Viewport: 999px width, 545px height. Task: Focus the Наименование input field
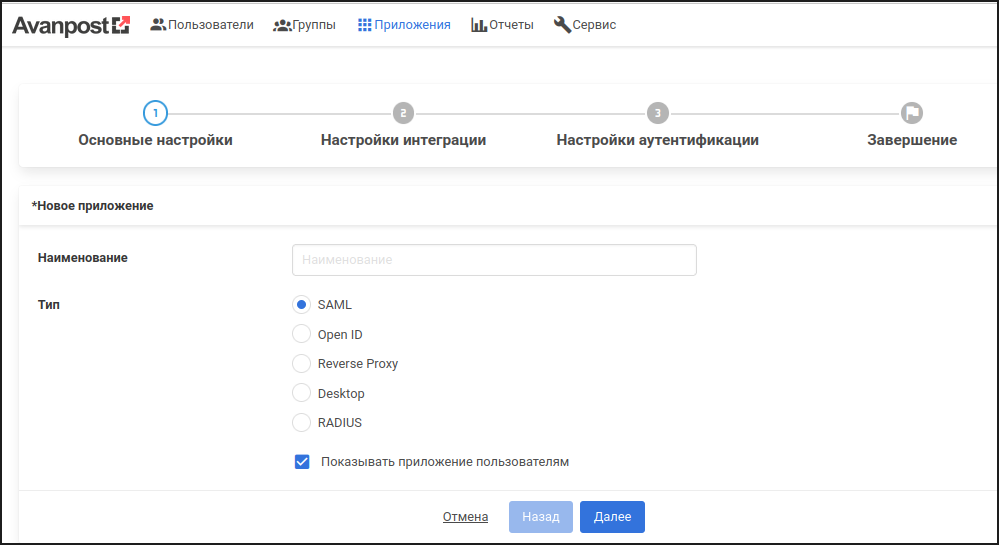[494, 260]
